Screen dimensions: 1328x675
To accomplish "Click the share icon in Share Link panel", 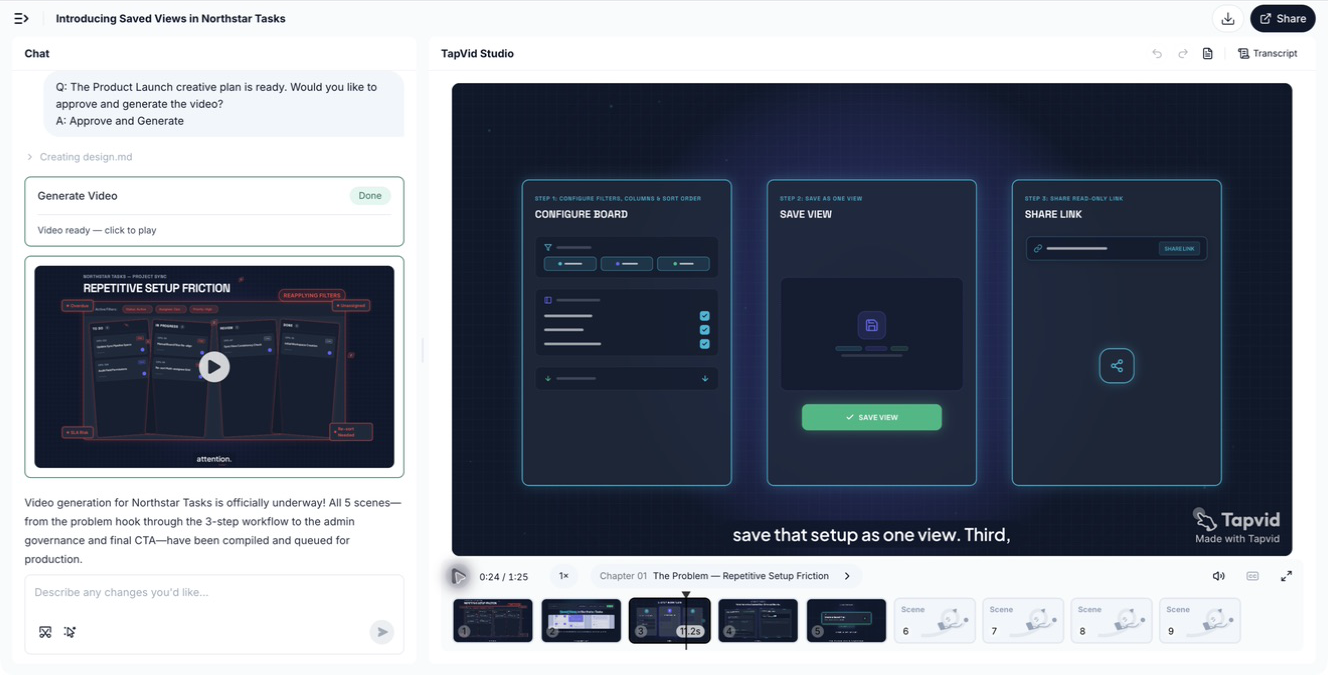I will (x=1116, y=366).
